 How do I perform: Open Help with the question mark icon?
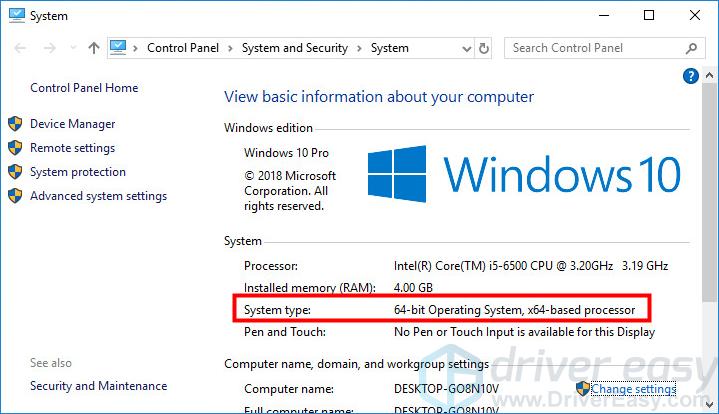point(691,76)
